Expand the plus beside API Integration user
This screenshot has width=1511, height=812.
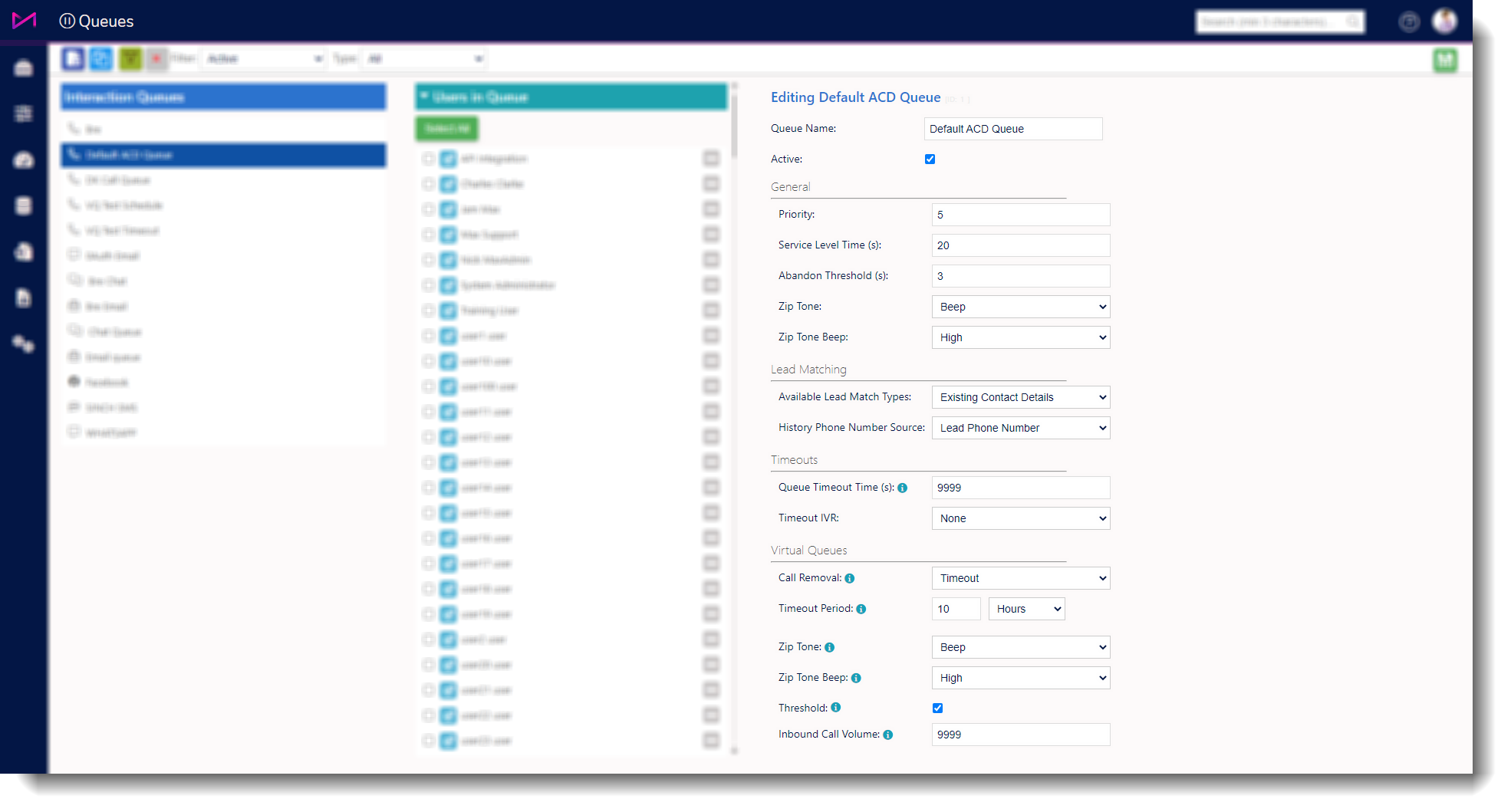pyautogui.click(x=428, y=159)
